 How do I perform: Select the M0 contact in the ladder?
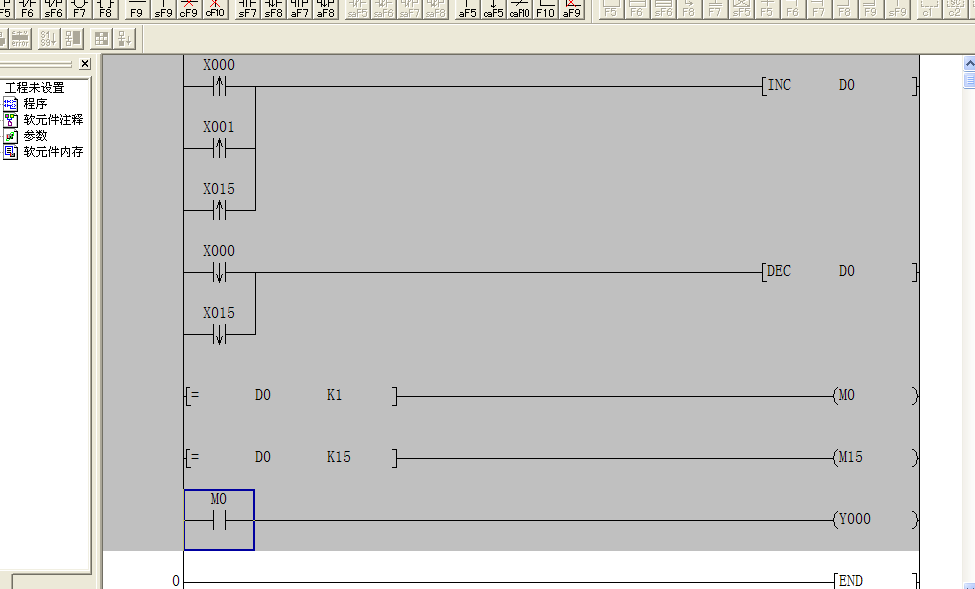[219, 520]
